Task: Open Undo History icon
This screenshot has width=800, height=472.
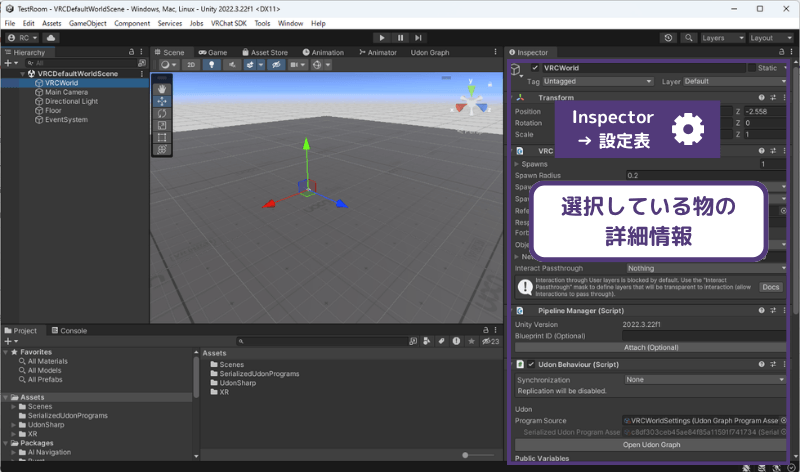Action: coord(668,38)
